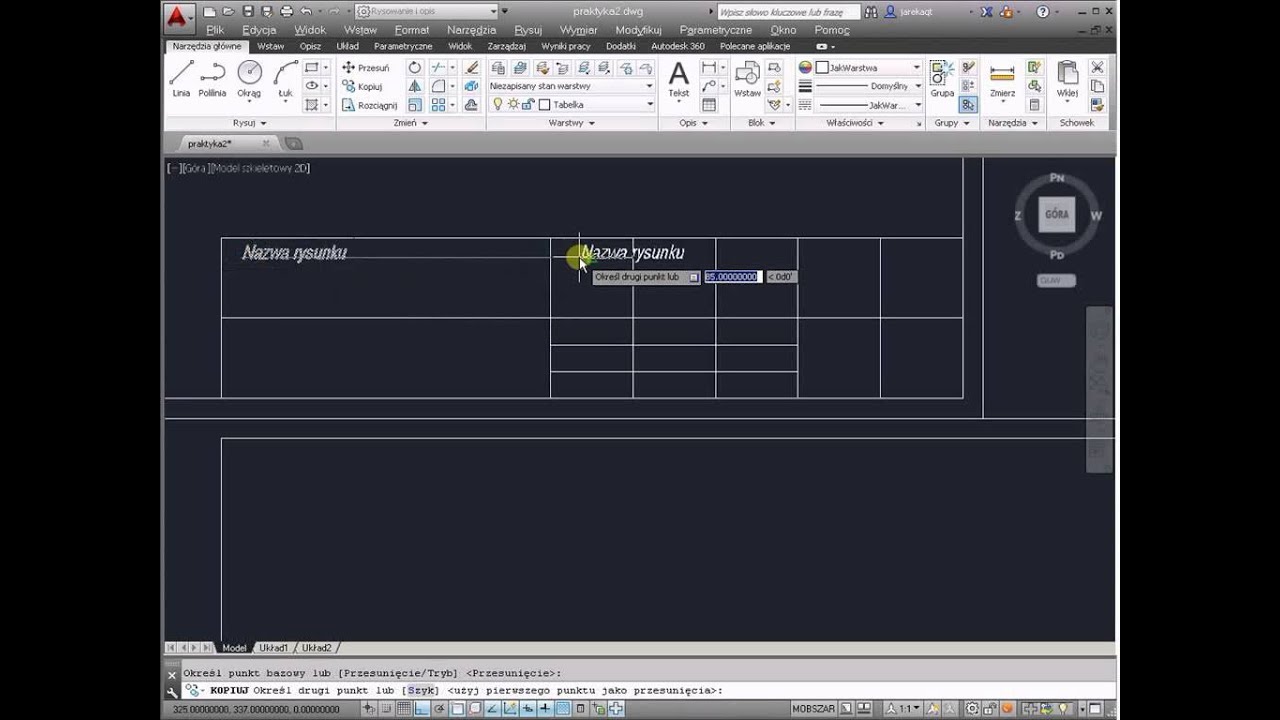This screenshot has height=720, width=1280.
Task: Switch to the Opisz ribbon tab
Action: click(x=310, y=46)
